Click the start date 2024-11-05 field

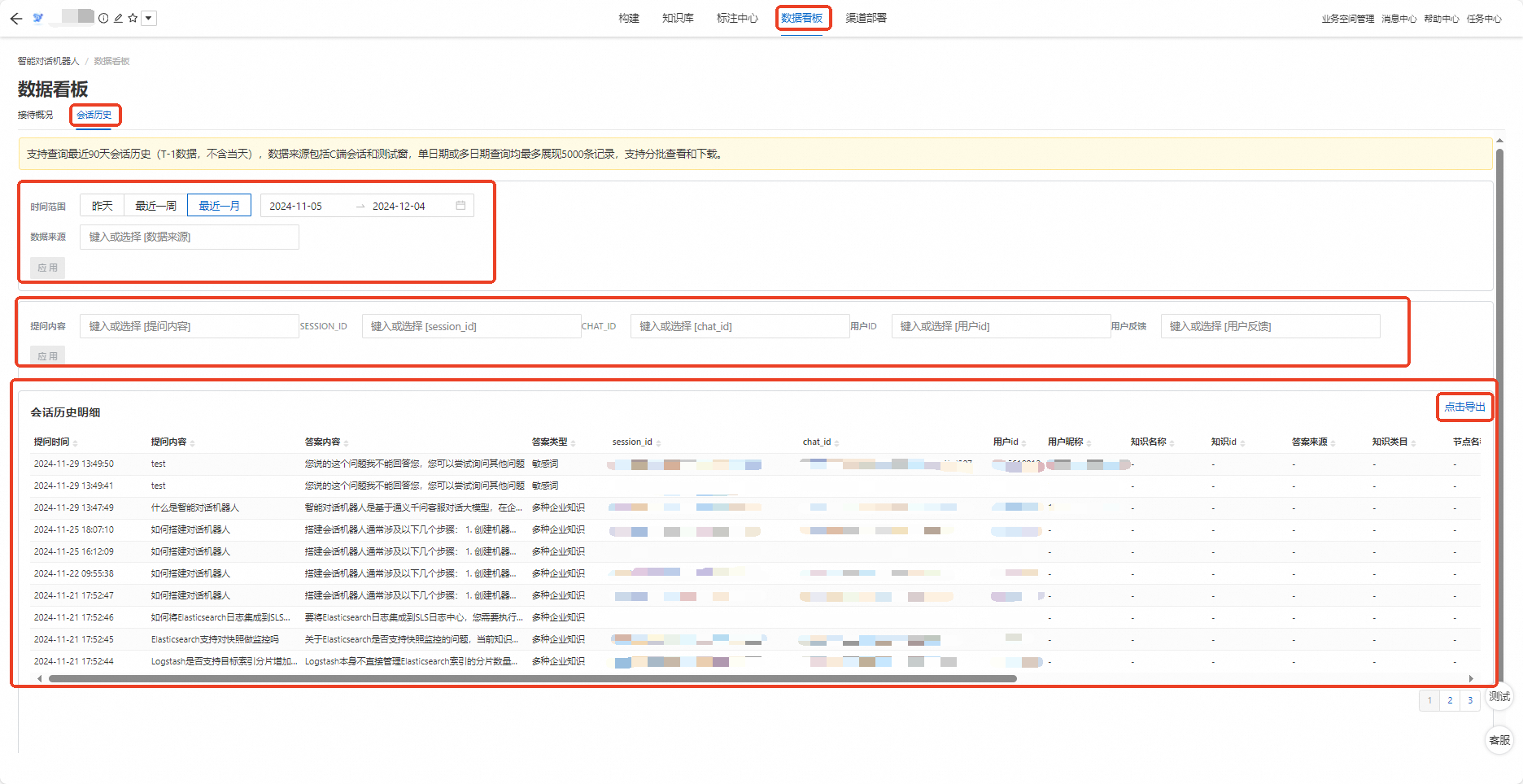[296, 206]
